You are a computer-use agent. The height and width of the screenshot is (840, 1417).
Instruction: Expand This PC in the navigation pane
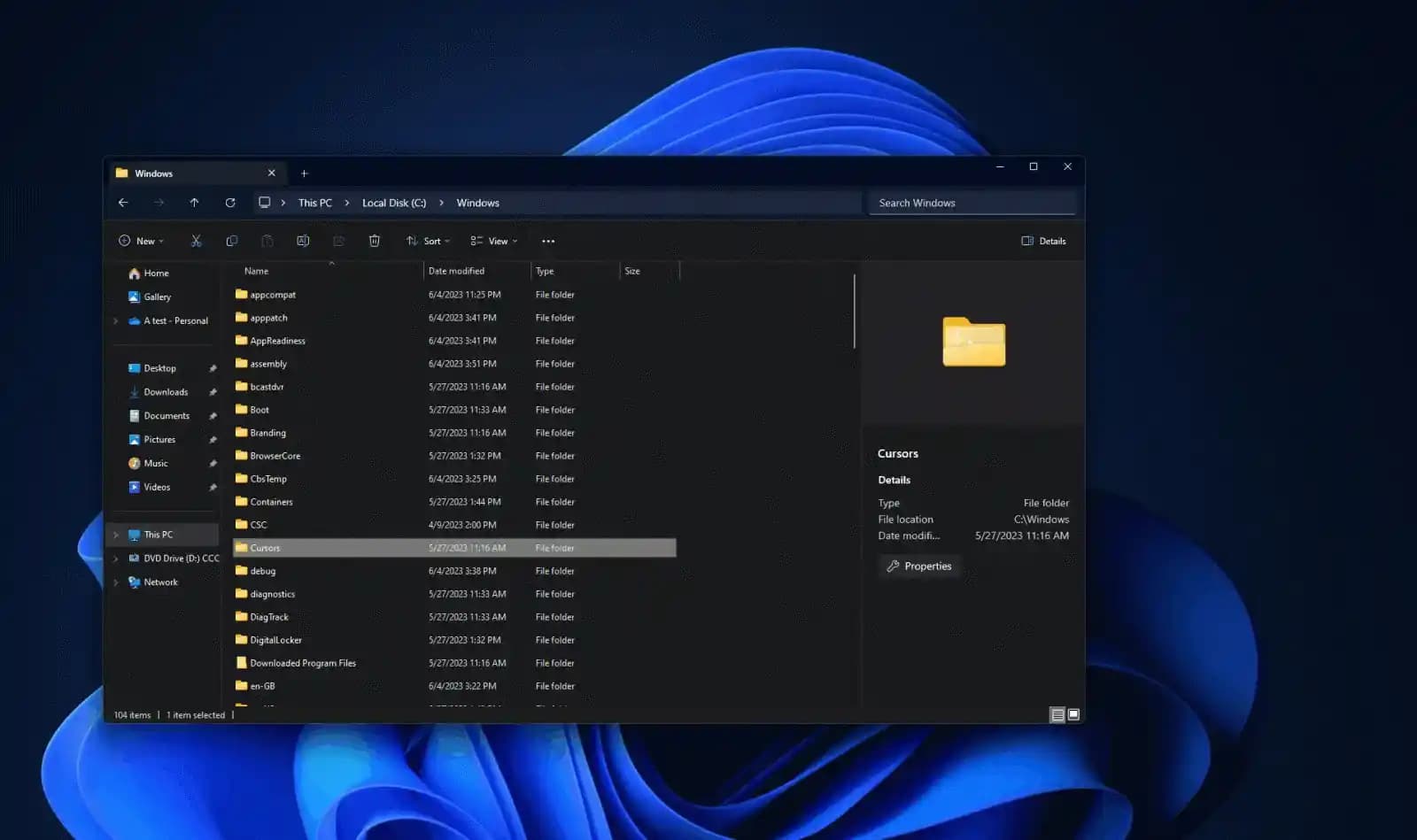pyautogui.click(x=118, y=534)
